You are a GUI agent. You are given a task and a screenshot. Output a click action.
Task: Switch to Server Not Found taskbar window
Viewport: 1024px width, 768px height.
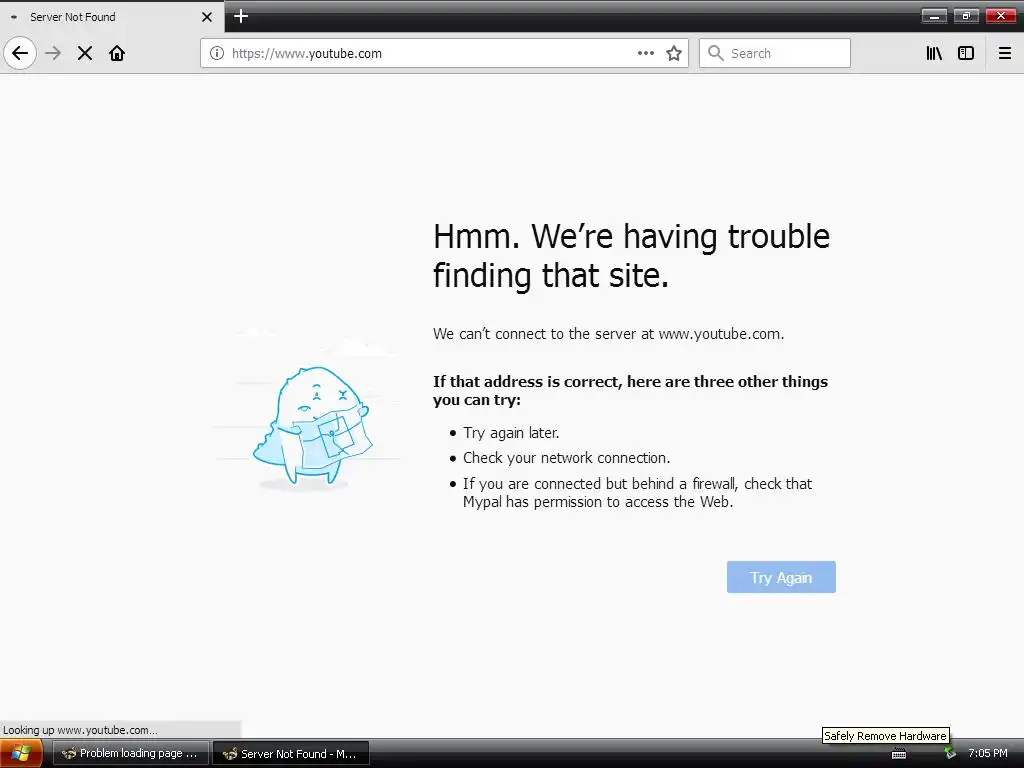click(x=291, y=753)
